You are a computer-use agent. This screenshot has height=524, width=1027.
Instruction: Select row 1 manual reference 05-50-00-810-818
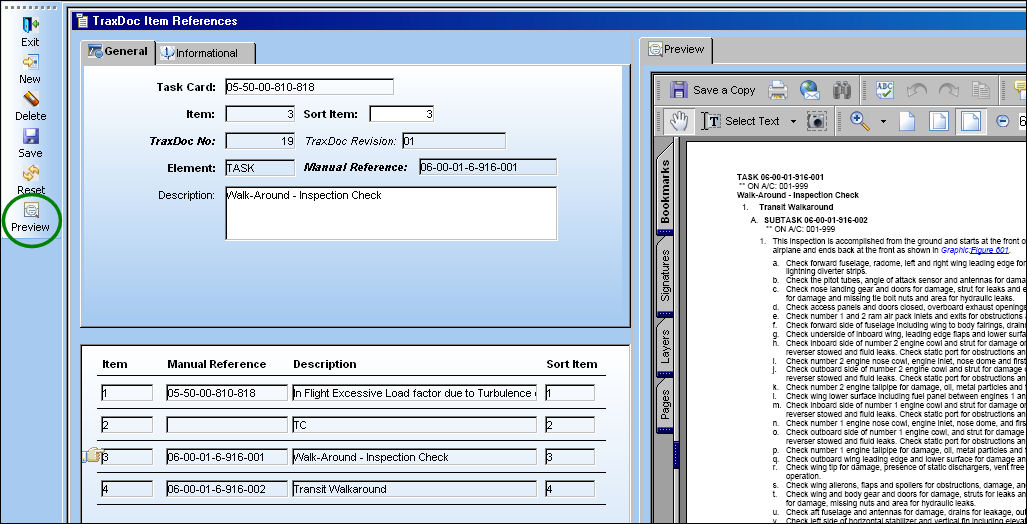[227, 393]
